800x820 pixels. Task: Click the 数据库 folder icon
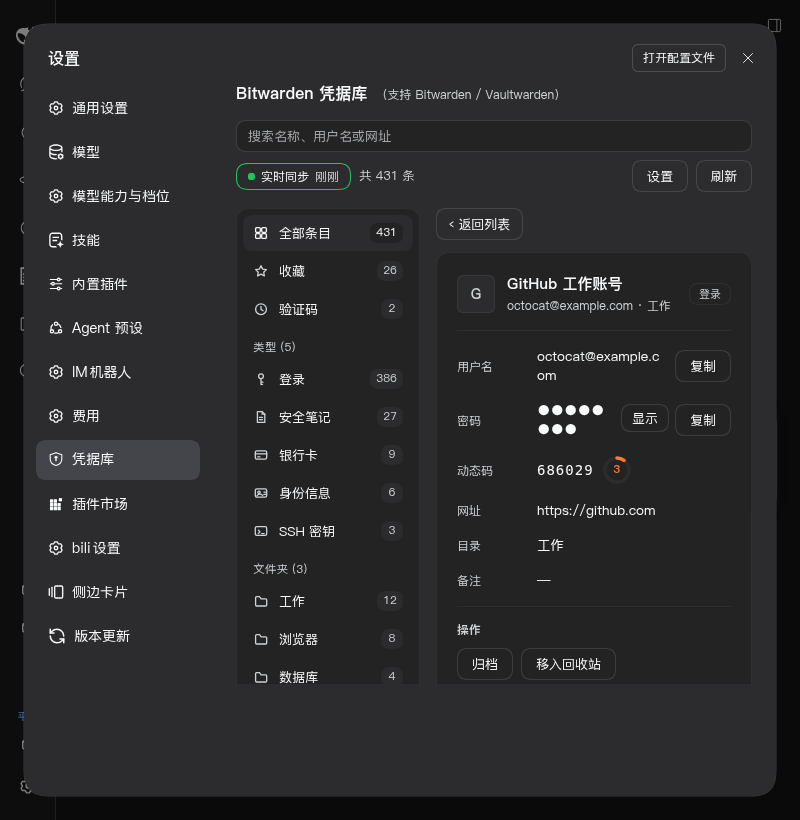tap(260, 677)
